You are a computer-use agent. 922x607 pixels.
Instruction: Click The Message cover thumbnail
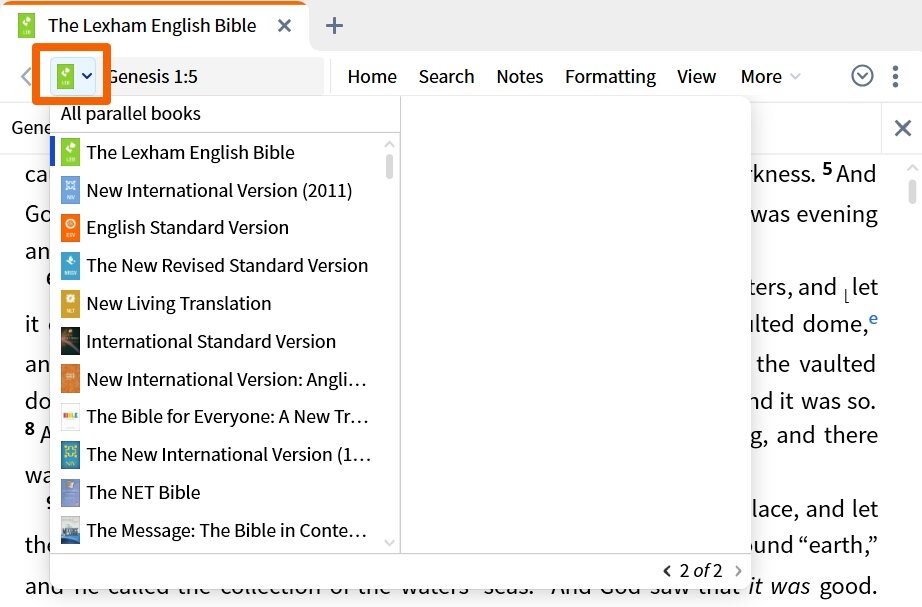click(71, 531)
